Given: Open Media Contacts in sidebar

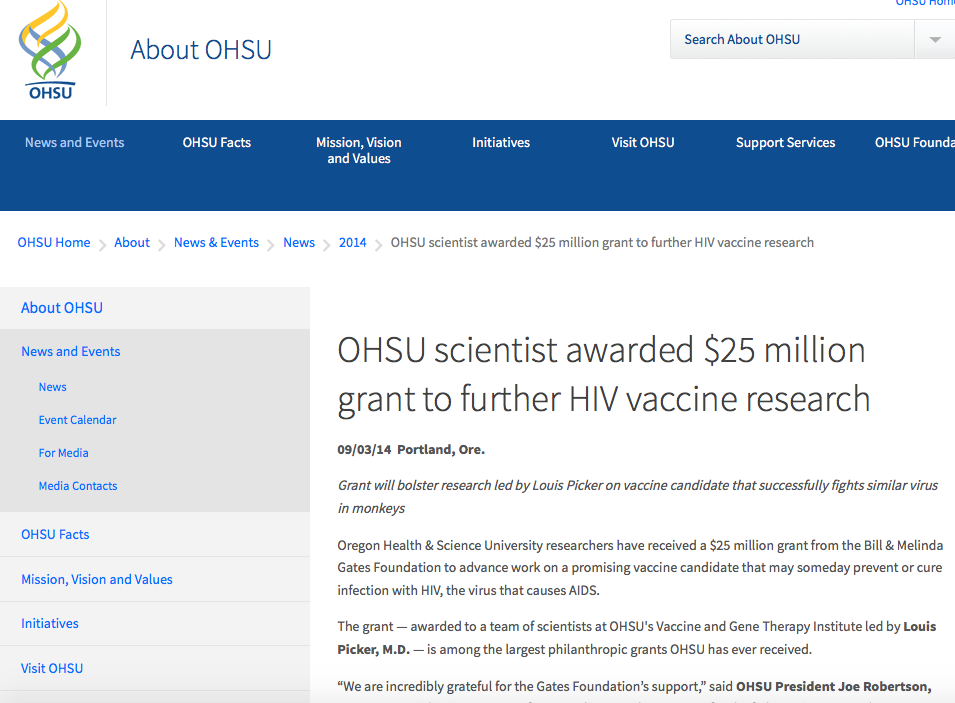Looking at the screenshot, I should pos(78,486).
